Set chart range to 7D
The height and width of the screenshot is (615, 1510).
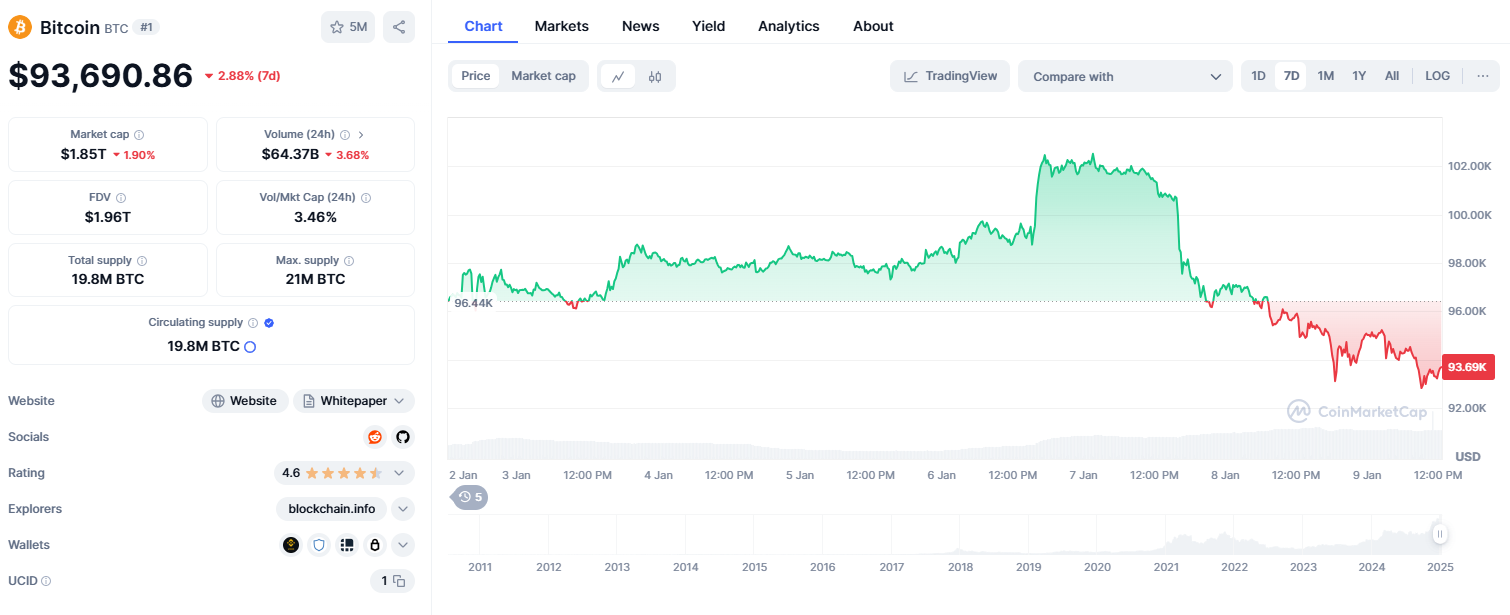click(x=1291, y=76)
